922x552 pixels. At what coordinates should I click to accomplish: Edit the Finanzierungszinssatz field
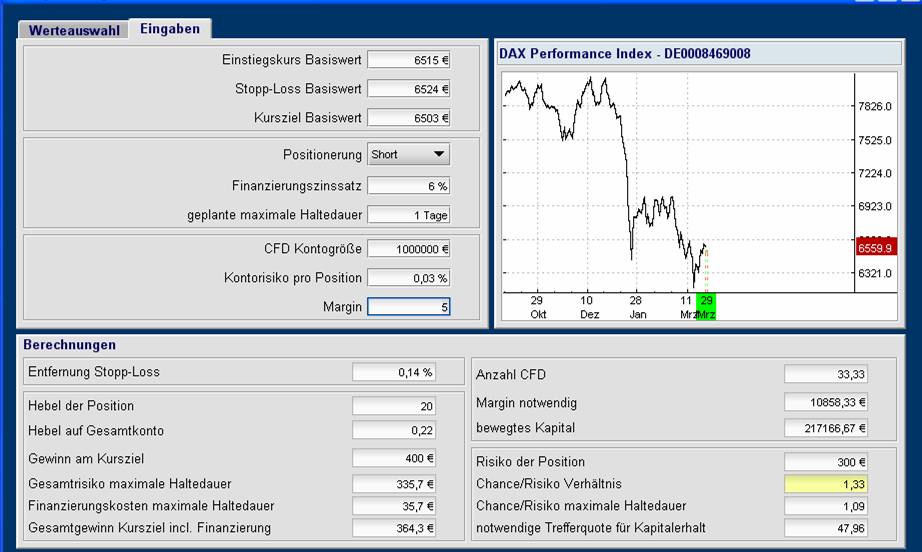pos(409,186)
